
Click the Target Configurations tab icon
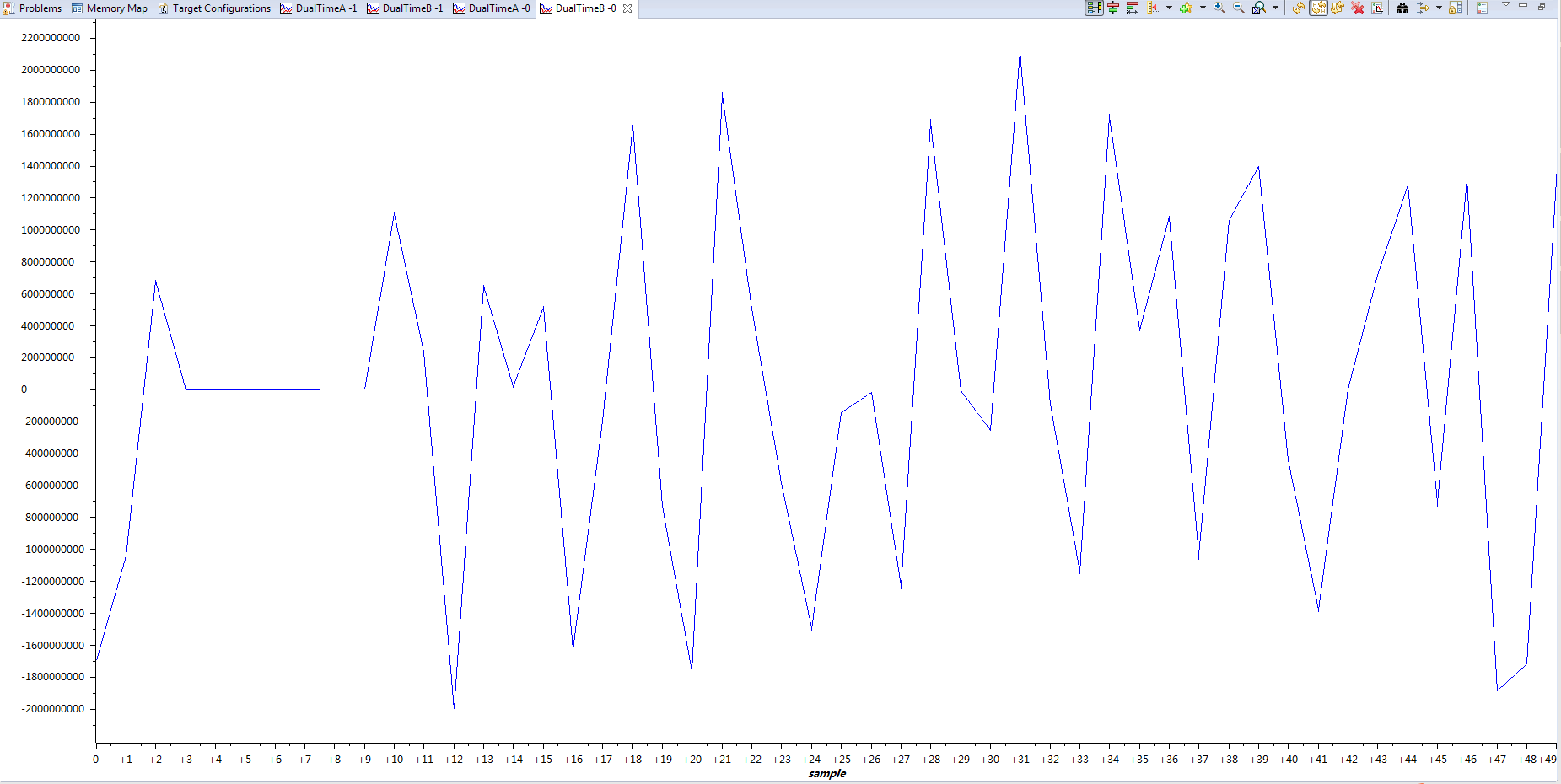(x=163, y=8)
